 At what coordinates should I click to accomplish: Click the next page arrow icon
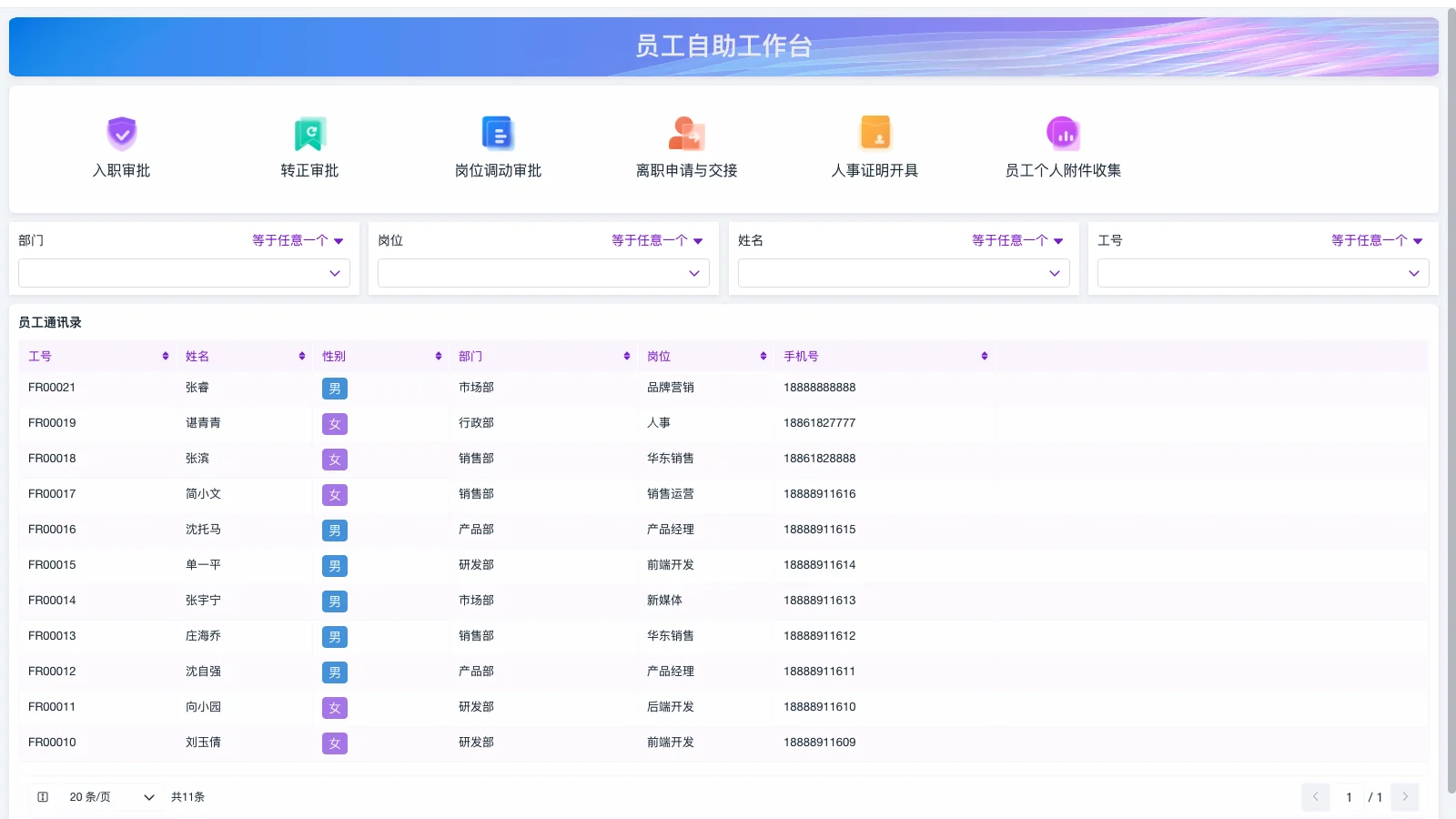(1405, 796)
